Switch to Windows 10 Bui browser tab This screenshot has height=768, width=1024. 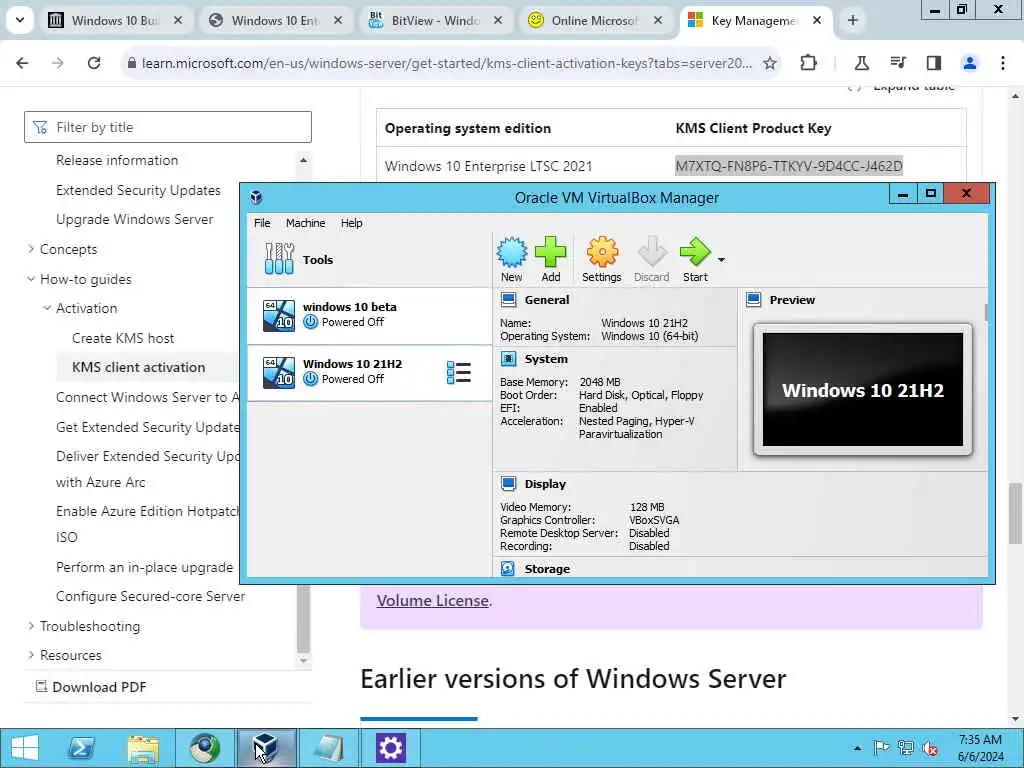[116, 20]
